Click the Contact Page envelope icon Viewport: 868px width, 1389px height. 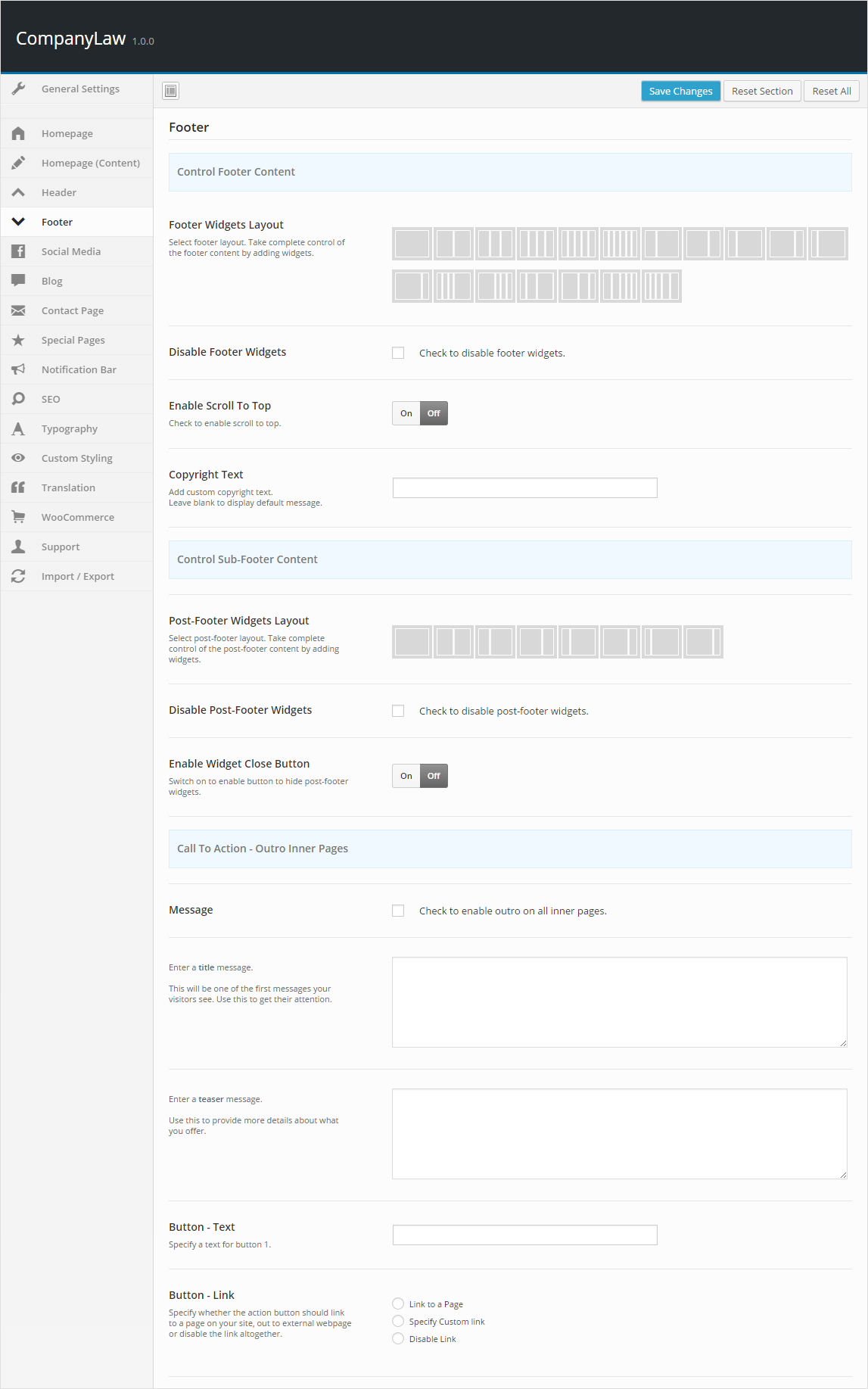[19, 310]
